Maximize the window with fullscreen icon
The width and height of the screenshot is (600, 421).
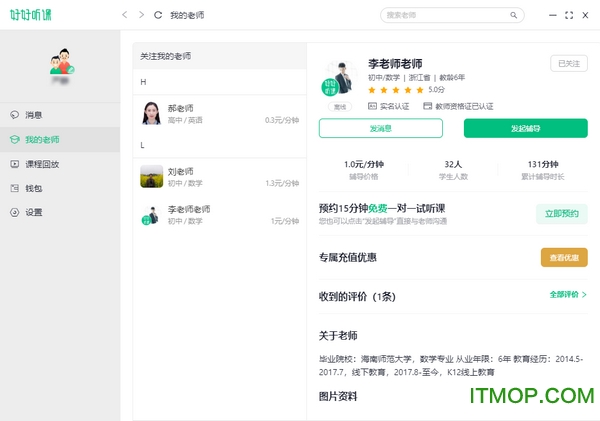569,15
